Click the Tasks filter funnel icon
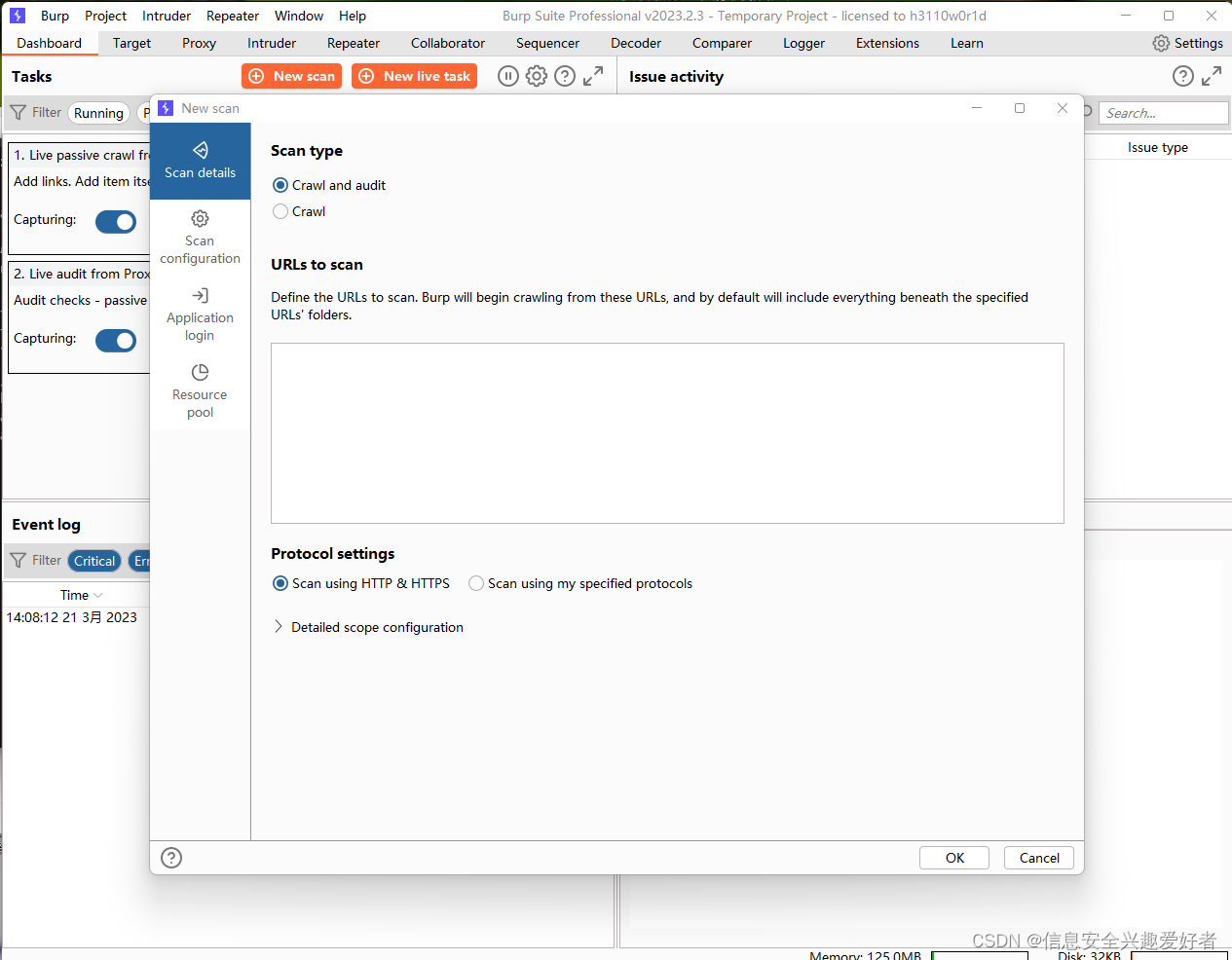This screenshot has height=960, width=1232. tap(19, 113)
